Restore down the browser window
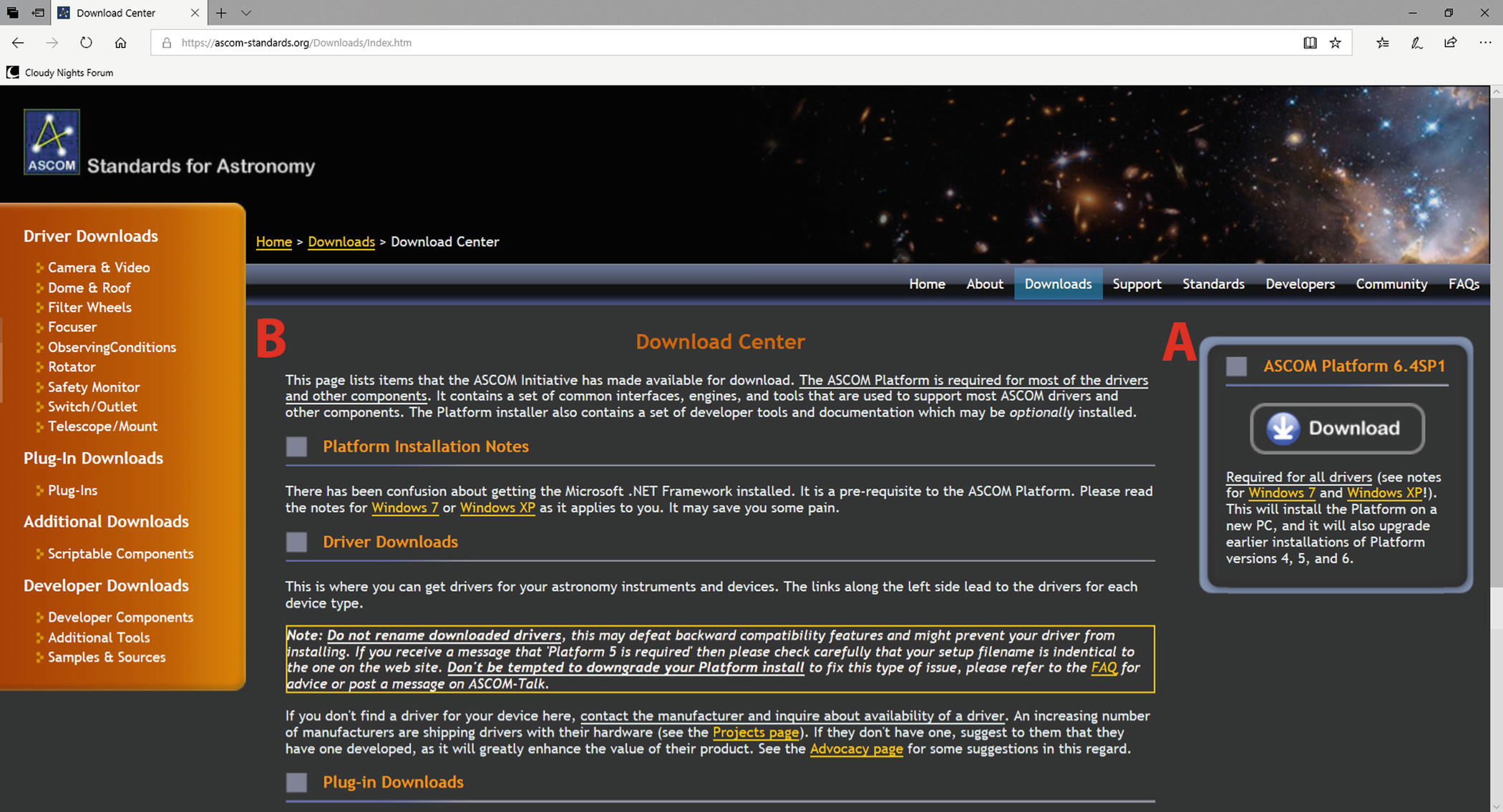Viewport: 1503px width, 812px height. pos(1449,13)
